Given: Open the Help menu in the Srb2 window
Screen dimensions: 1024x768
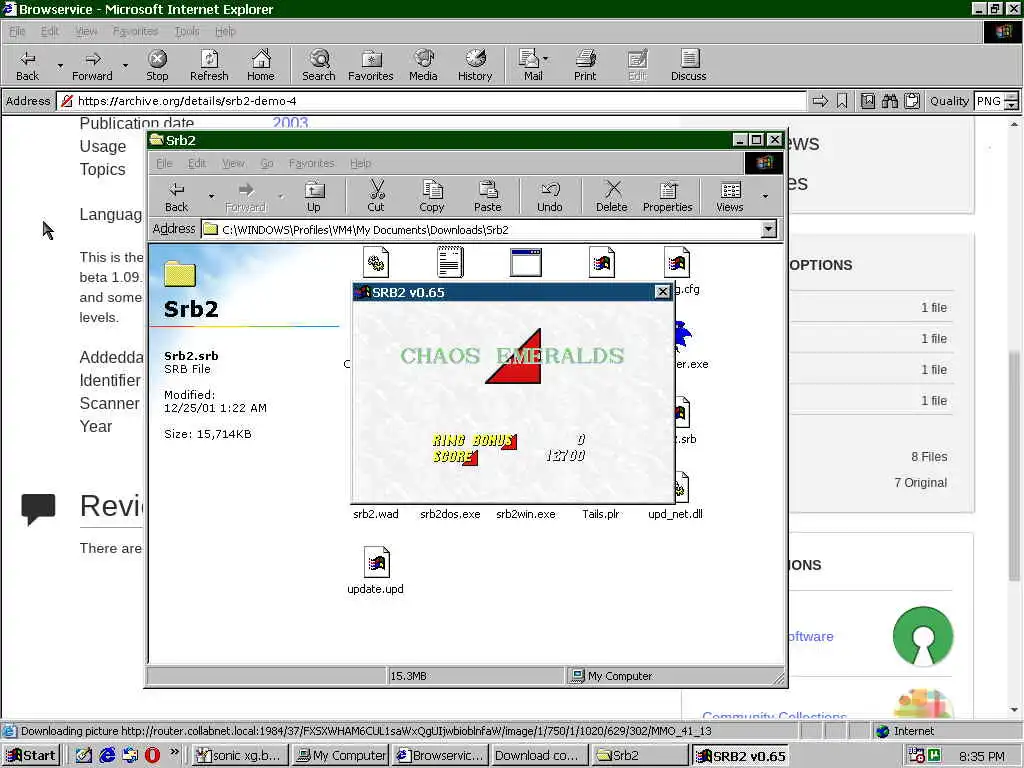Looking at the screenshot, I should tap(360, 163).
